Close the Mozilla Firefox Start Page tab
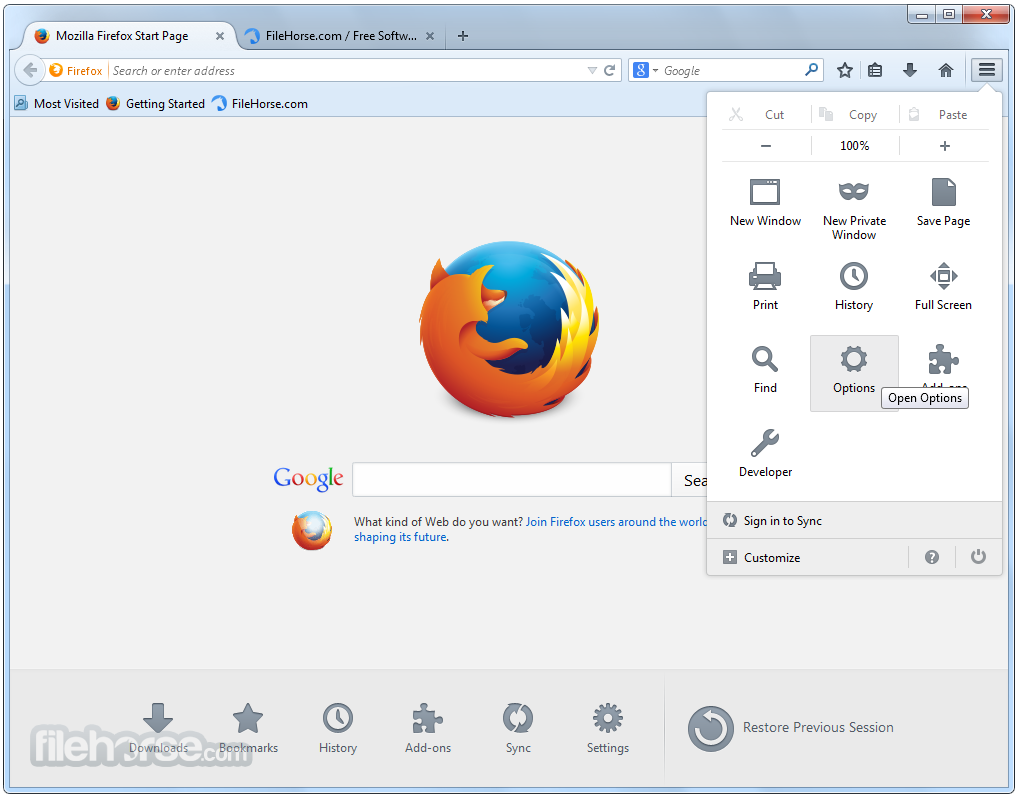The width and height of the screenshot is (1018, 797). coord(220,36)
